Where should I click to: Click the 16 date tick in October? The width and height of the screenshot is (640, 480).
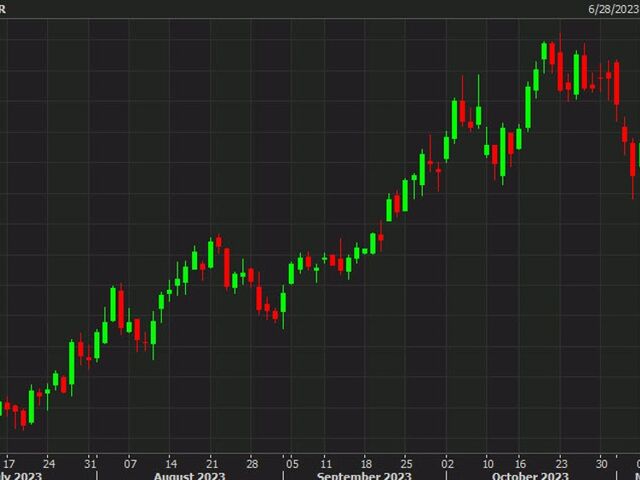click(521, 463)
